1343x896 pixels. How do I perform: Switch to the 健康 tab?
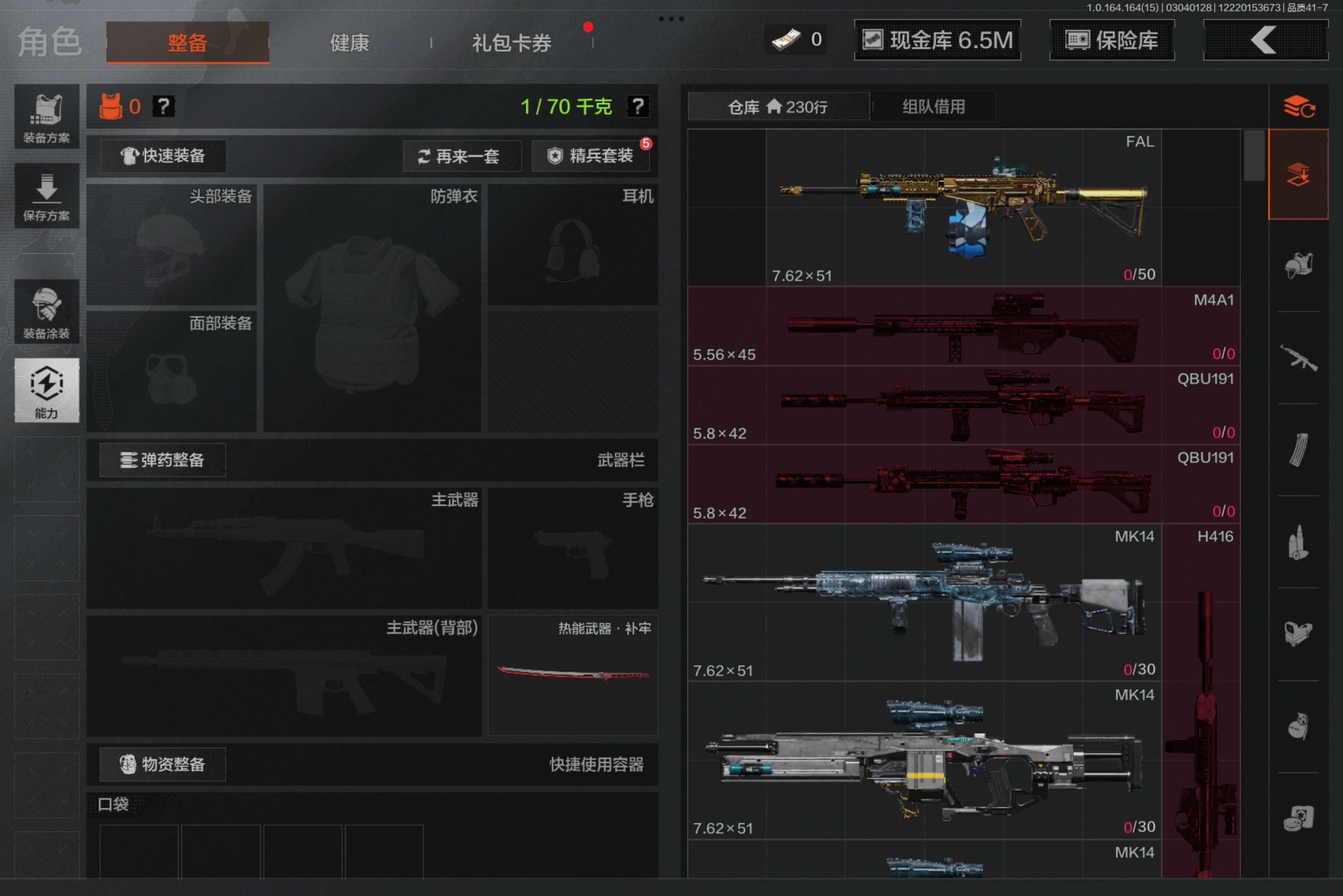(349, 43)
